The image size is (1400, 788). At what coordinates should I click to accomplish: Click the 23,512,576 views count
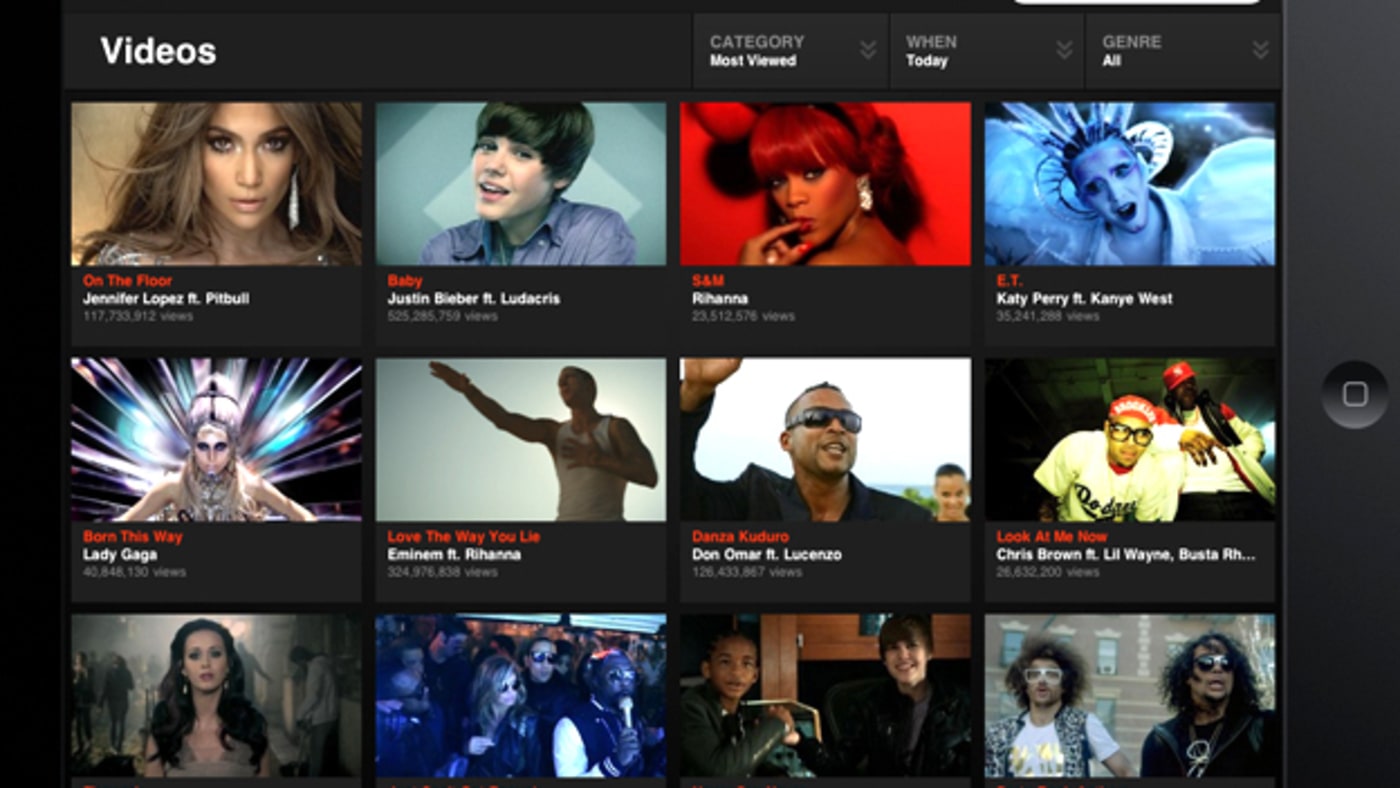(743, 316)
